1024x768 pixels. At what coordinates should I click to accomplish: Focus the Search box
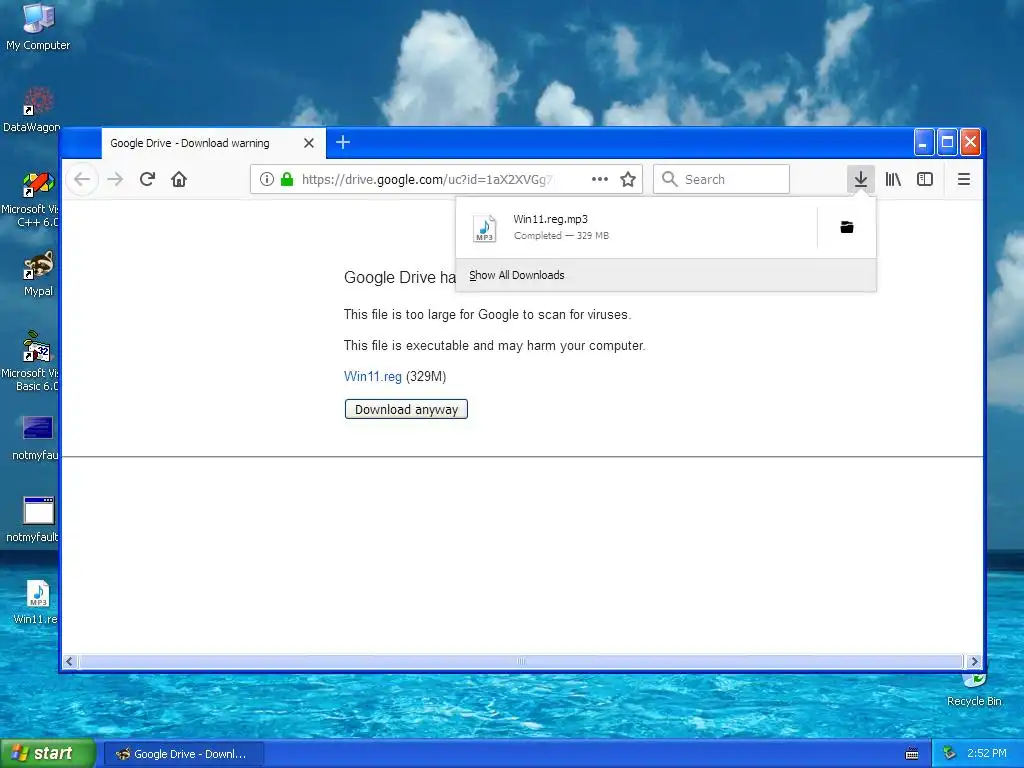[x=721, y=179]
